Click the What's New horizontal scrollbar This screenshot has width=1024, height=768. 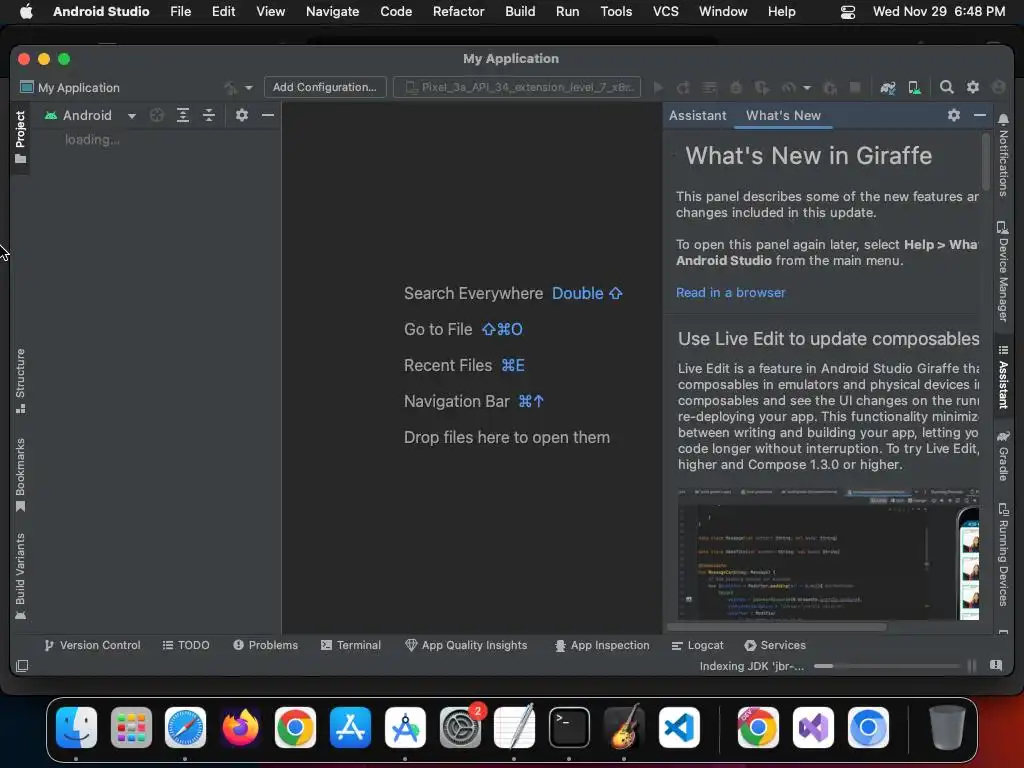[x=776, y=627]
